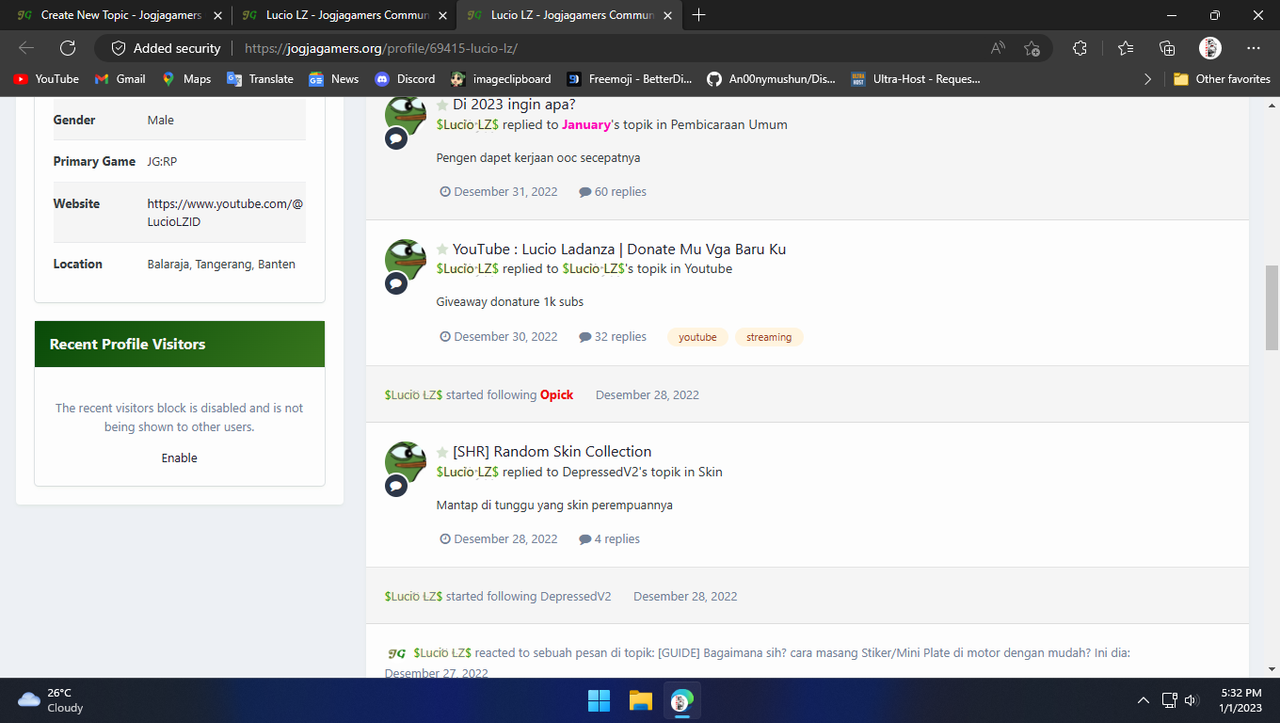Enable recent profile visitors block
This screenshot has height=723, width=1280.
[179, 458]
